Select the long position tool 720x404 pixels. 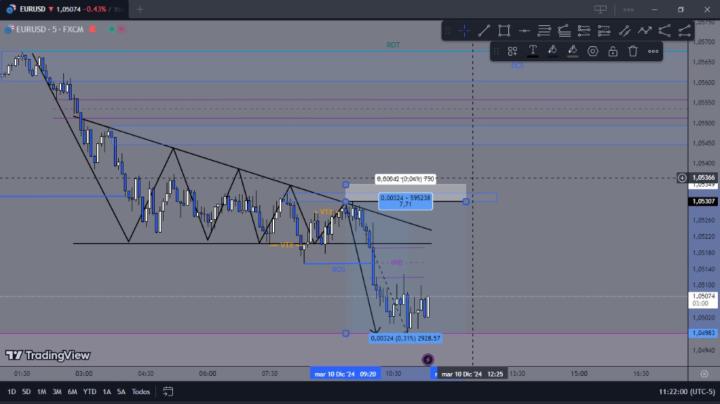coord(584,31)
